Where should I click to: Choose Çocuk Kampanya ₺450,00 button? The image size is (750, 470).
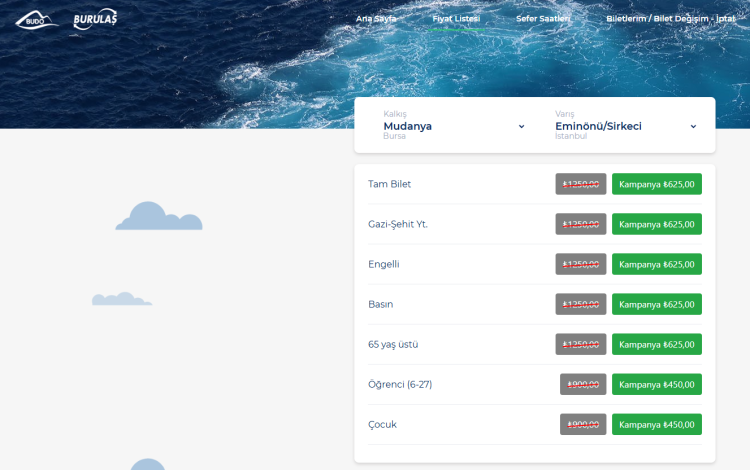click(656, 424)
